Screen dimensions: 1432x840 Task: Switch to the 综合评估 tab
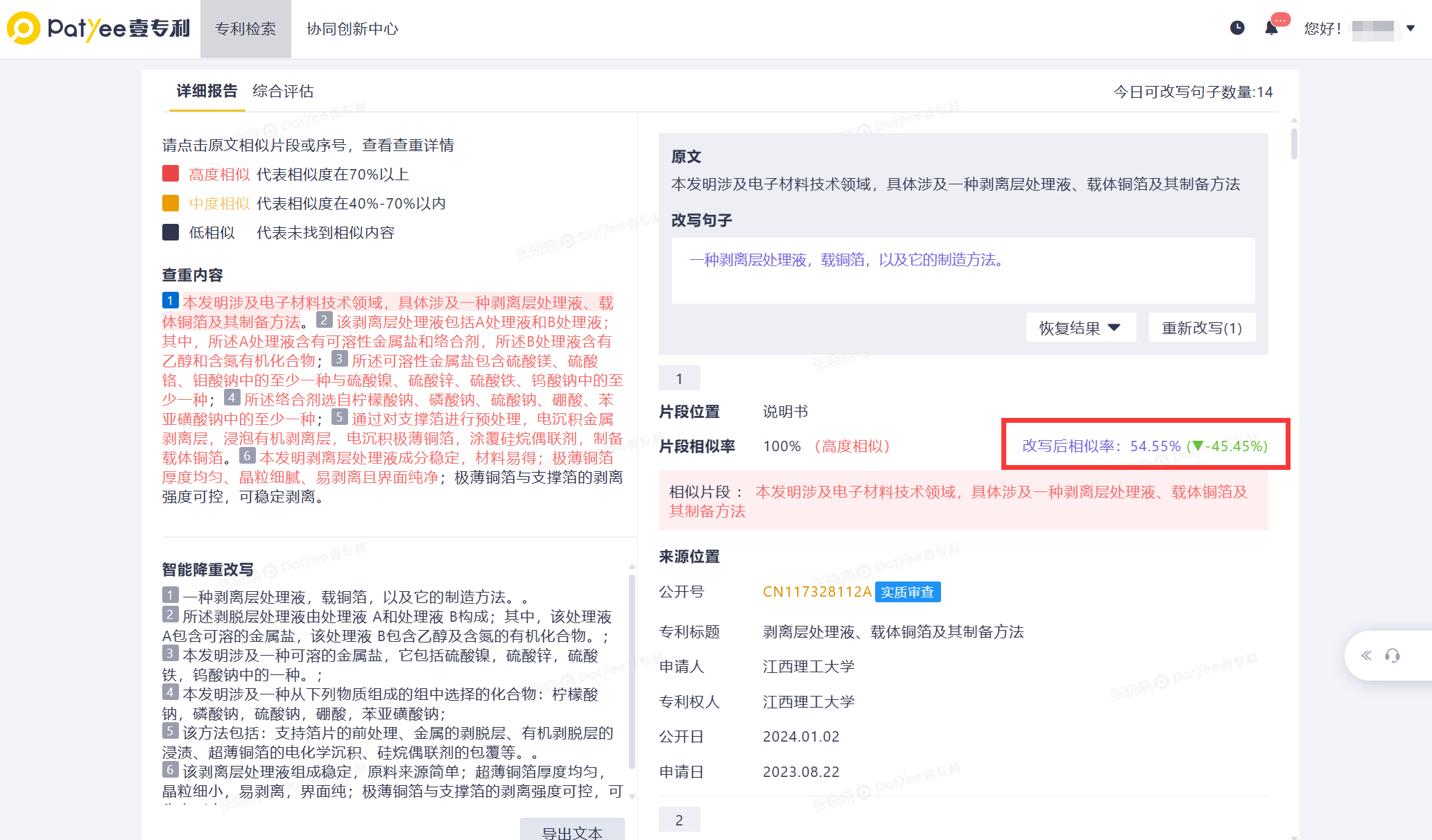(x=283, y=91)
